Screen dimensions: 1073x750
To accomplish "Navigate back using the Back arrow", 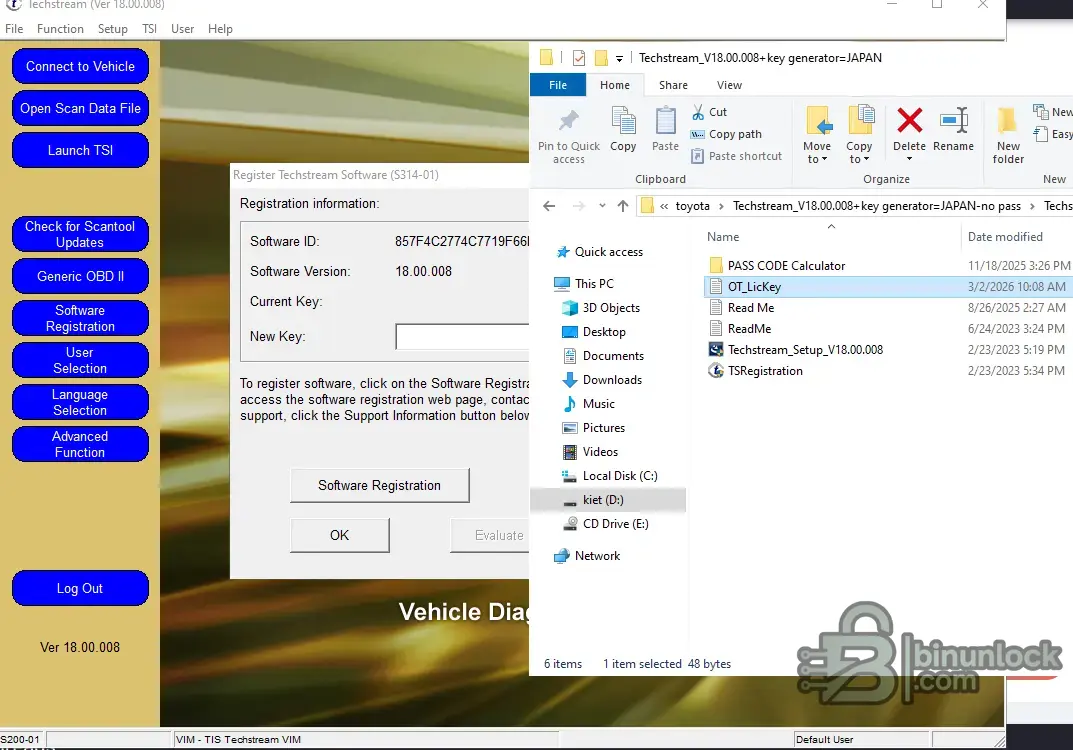I will pos(548,206).
